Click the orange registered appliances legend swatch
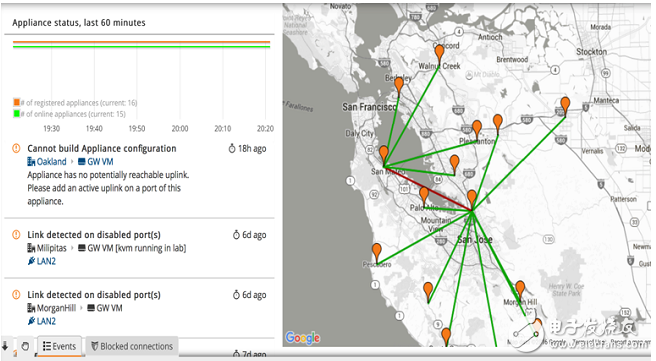Viewport: 656px width, 361px height. (17, 102)
